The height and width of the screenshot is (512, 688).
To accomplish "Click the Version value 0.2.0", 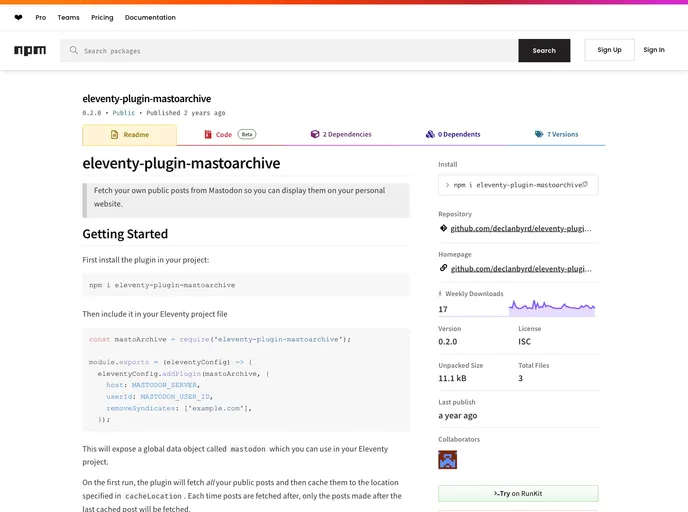I will (448, 342).
